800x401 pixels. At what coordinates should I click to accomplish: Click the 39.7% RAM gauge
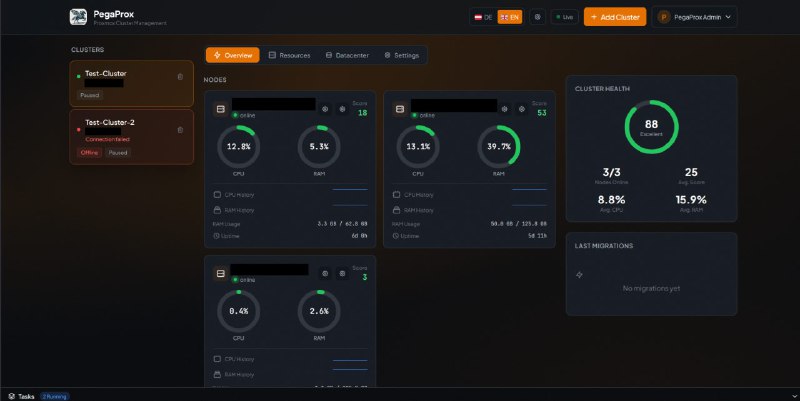(x=498, y=147)
